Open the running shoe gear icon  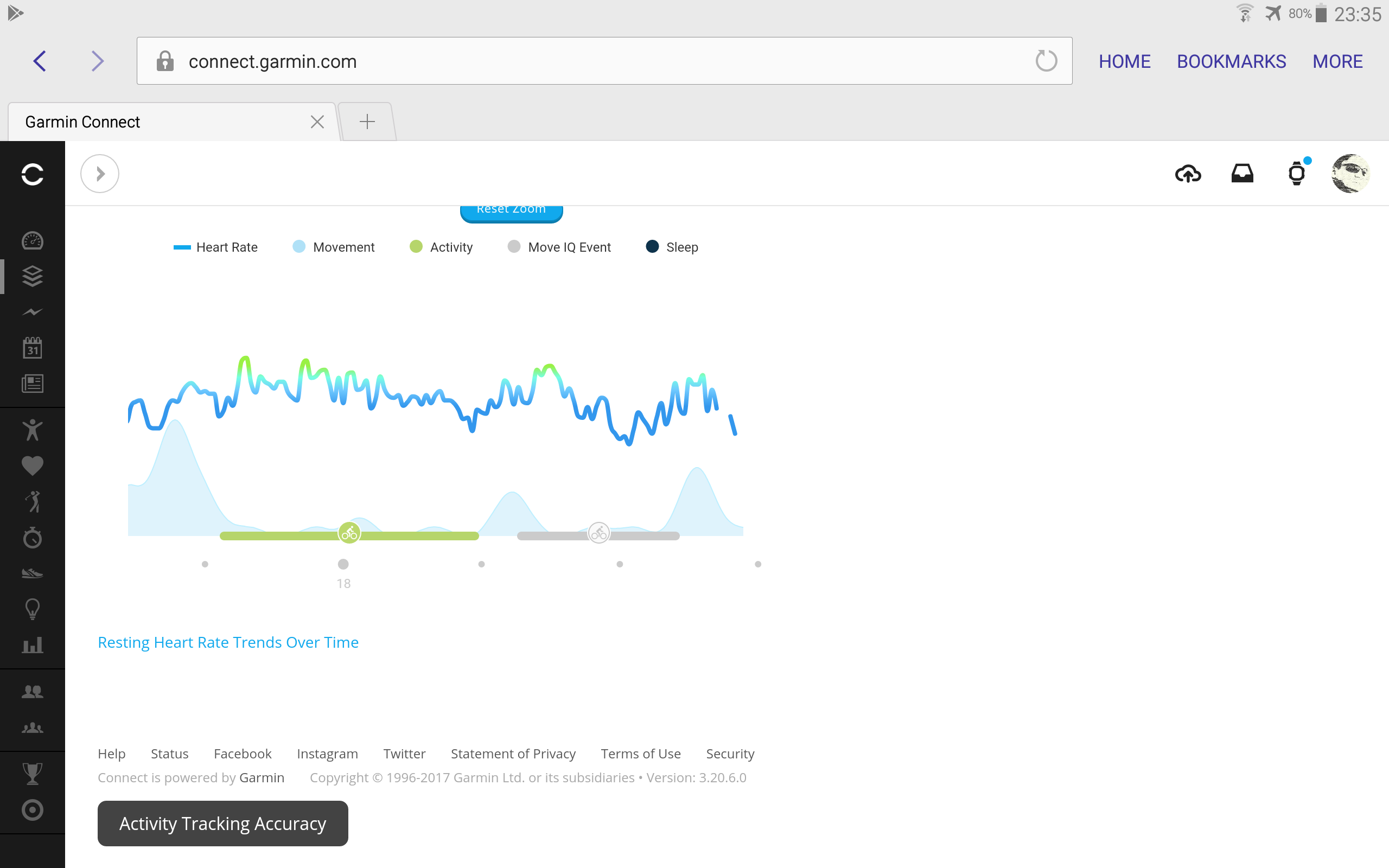coord(32,573)
